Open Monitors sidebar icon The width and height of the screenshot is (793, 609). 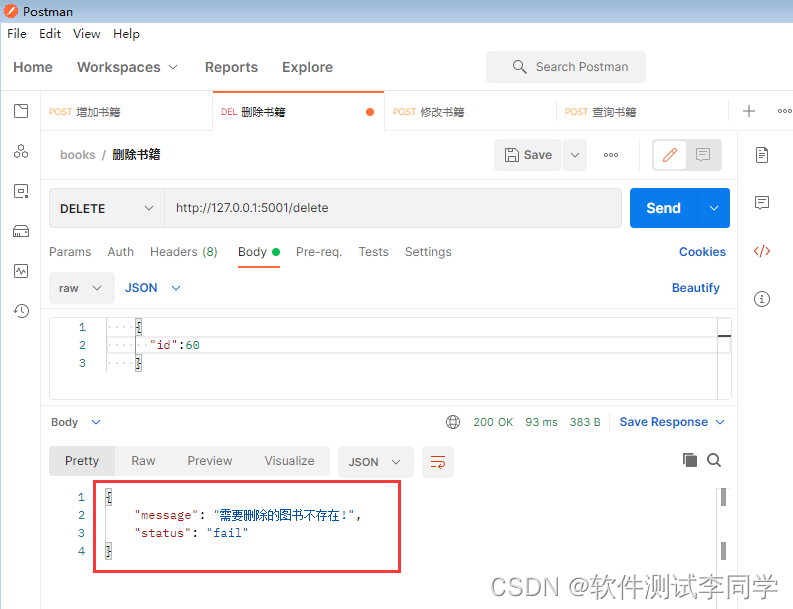pos(21,271)
